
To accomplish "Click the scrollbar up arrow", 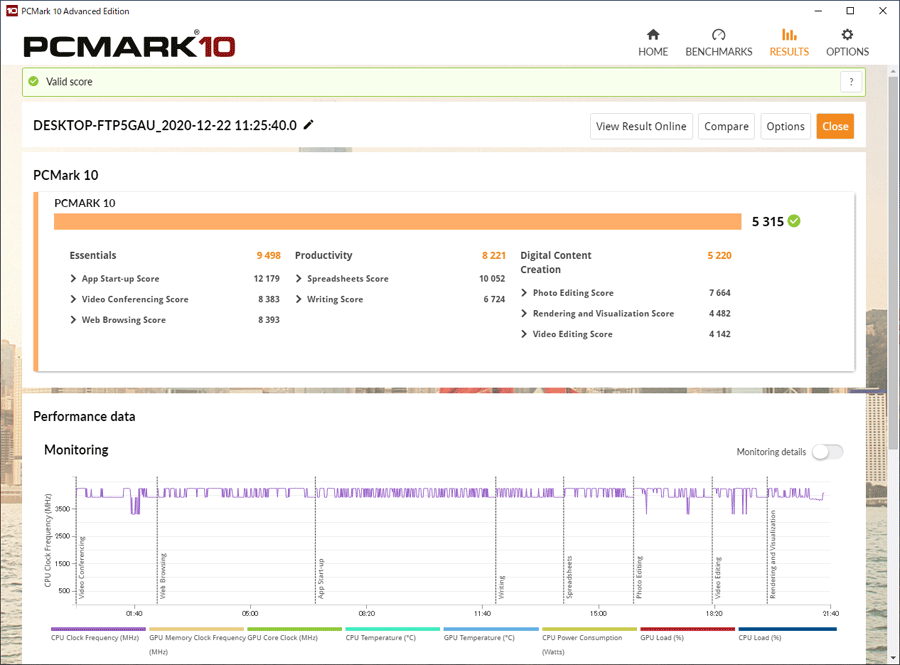I will coord(894,72).
